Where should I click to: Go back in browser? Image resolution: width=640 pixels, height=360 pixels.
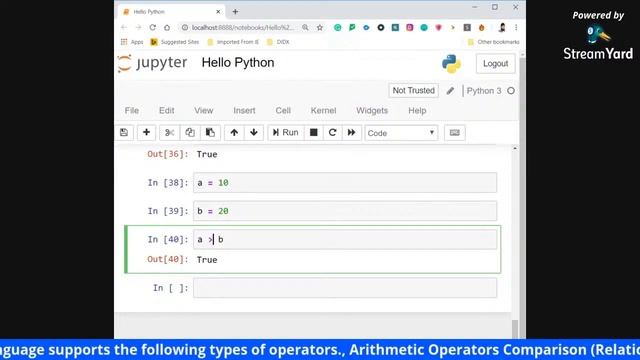pos(124,27)
